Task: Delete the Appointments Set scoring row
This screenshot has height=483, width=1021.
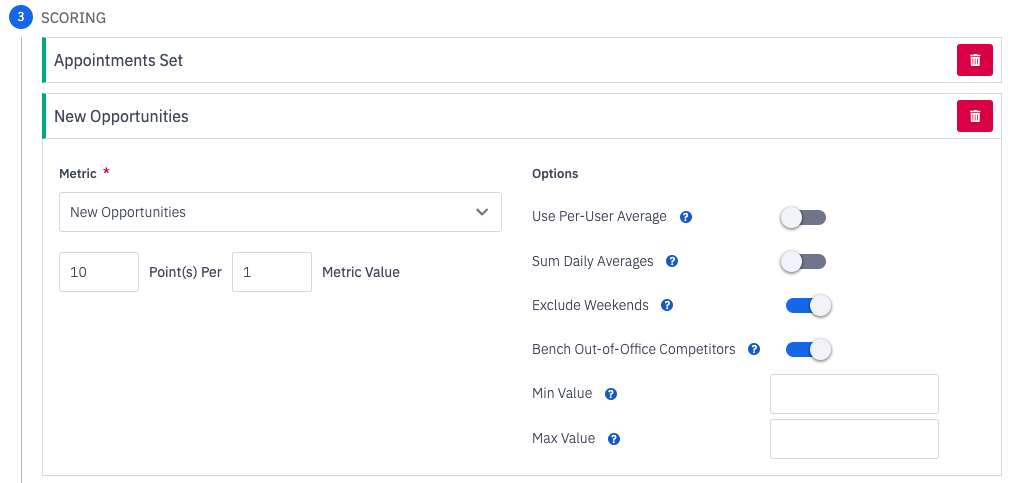Action: [974, 60]
